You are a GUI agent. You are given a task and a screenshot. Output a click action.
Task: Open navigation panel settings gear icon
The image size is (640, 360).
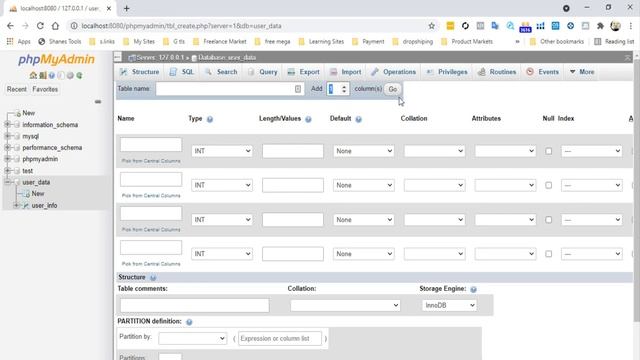coord(70,76)
